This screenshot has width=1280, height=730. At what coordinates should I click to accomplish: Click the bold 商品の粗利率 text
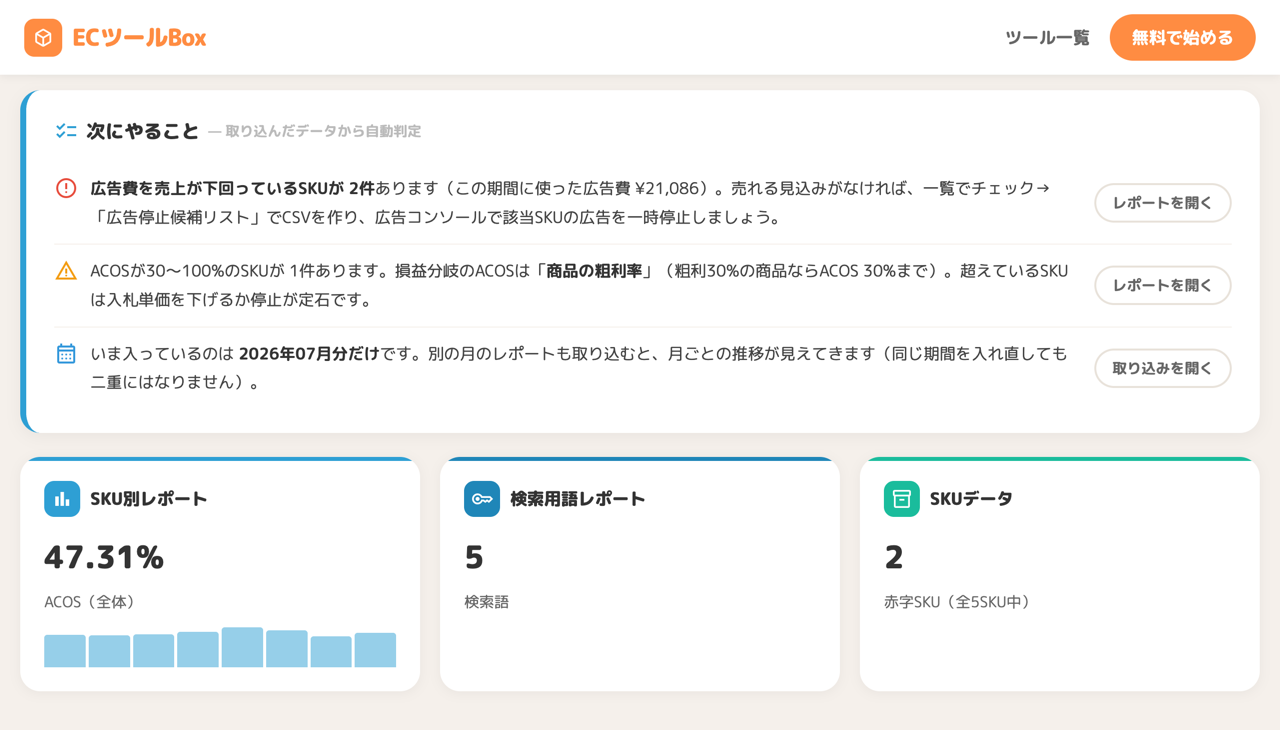(594, 271)
